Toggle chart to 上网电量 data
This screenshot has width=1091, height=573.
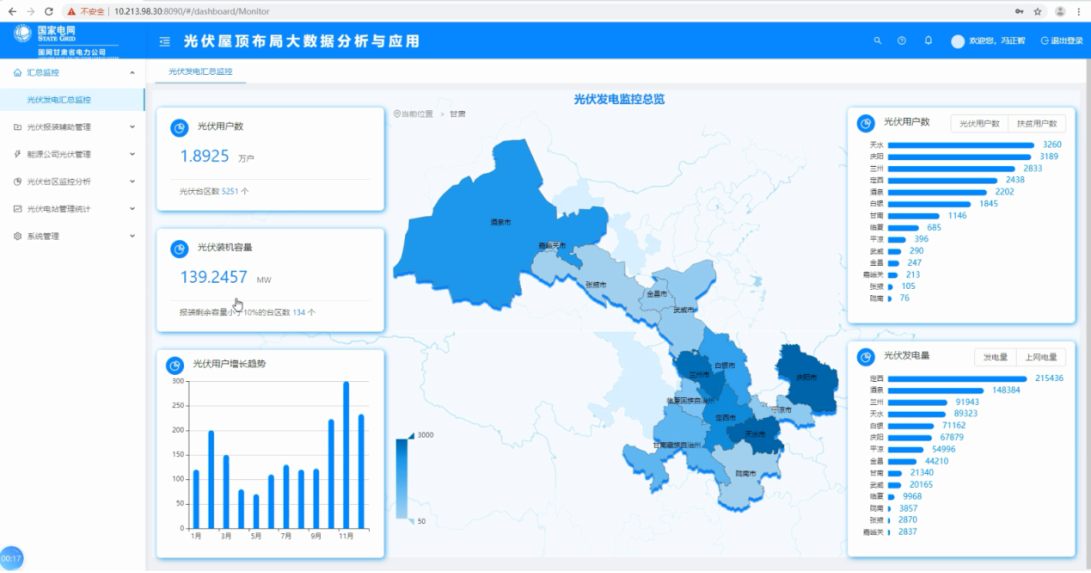1040,357
